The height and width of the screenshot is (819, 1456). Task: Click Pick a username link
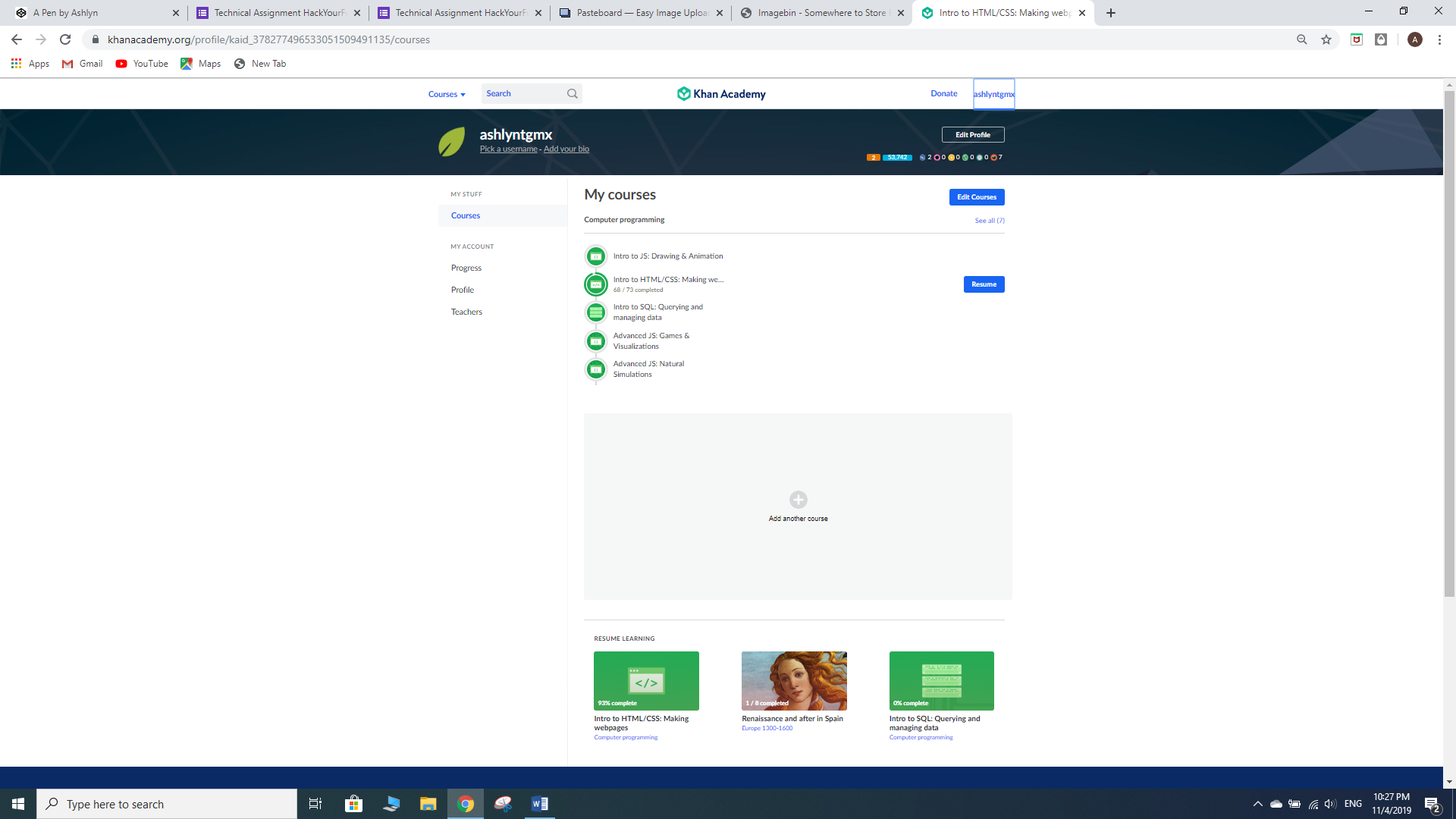(x=508, y=149)
